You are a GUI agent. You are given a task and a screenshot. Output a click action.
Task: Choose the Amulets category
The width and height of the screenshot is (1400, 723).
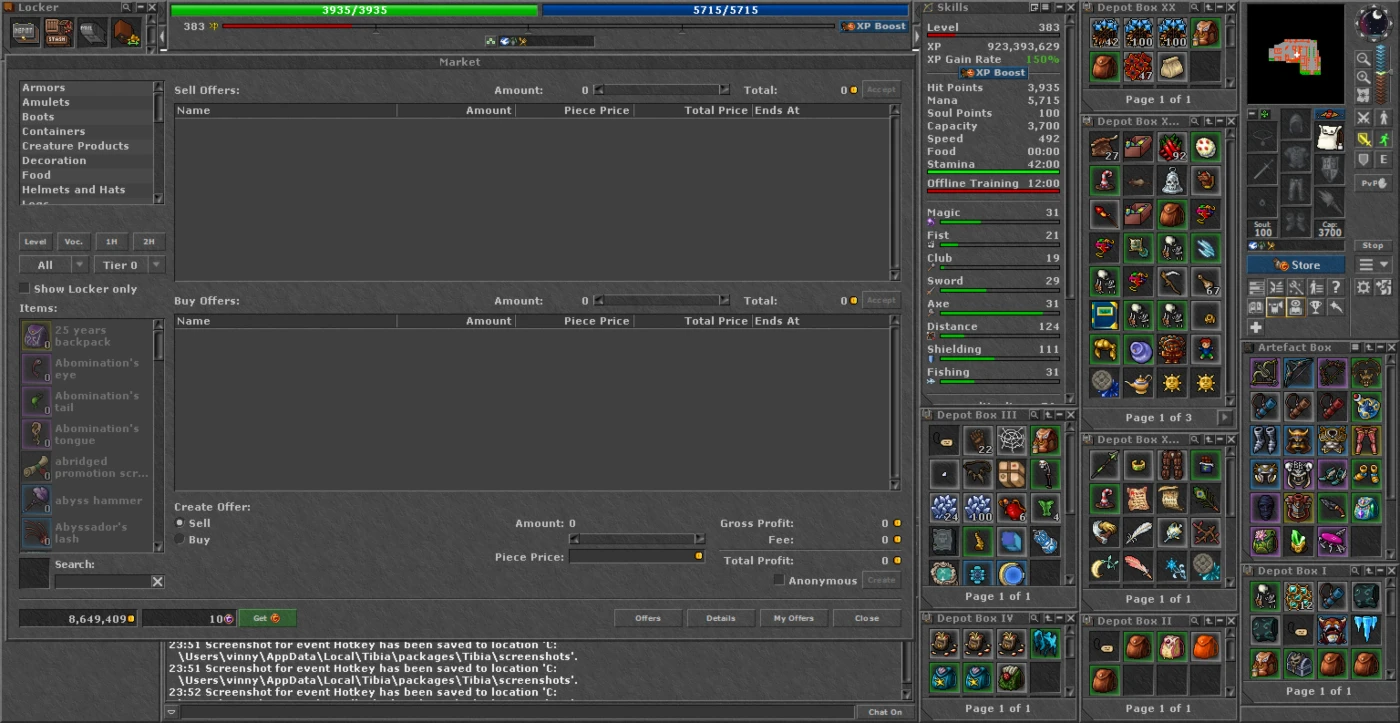click(x=46, y=102)
